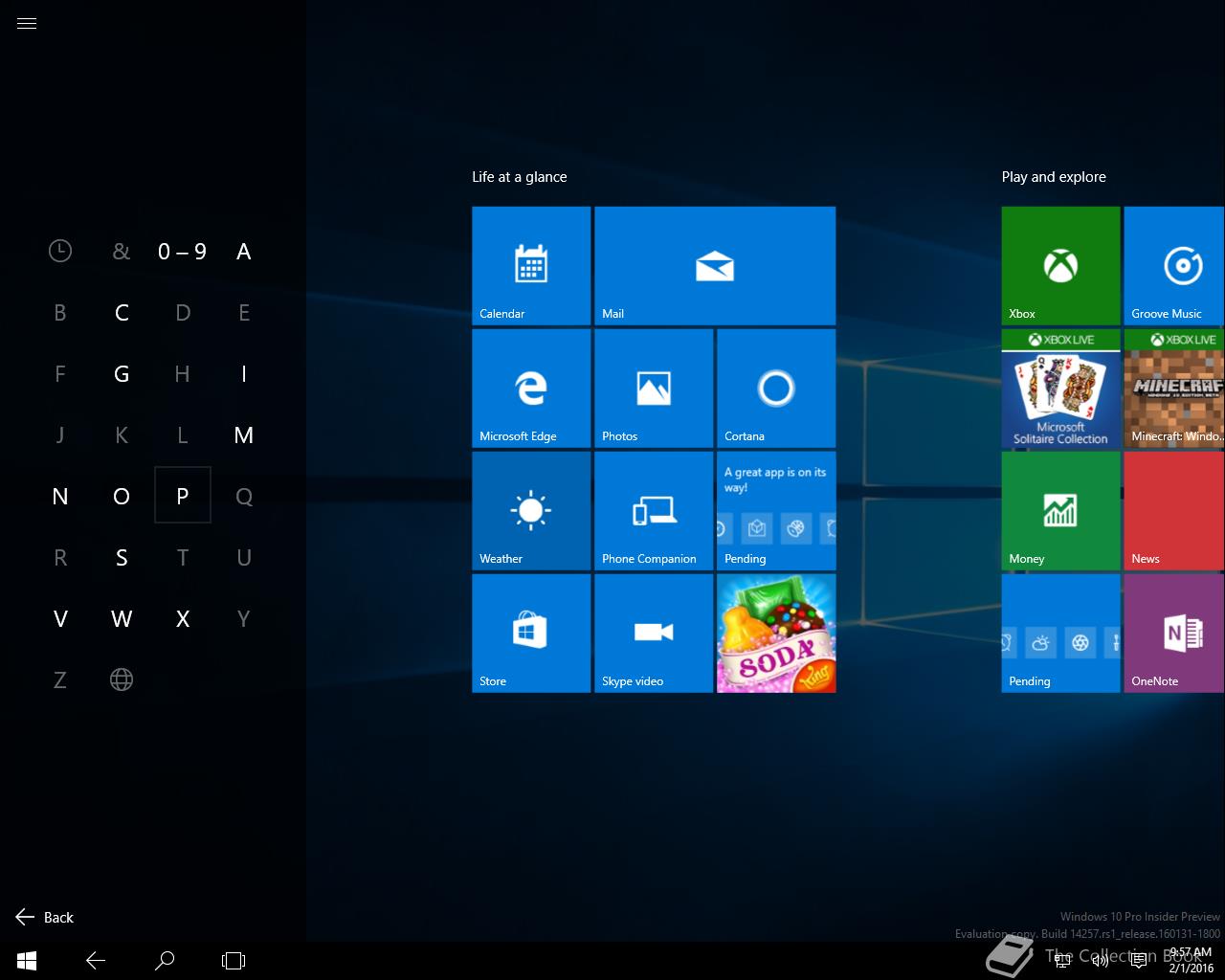Jump to apps starting with W

coord(122,619)
